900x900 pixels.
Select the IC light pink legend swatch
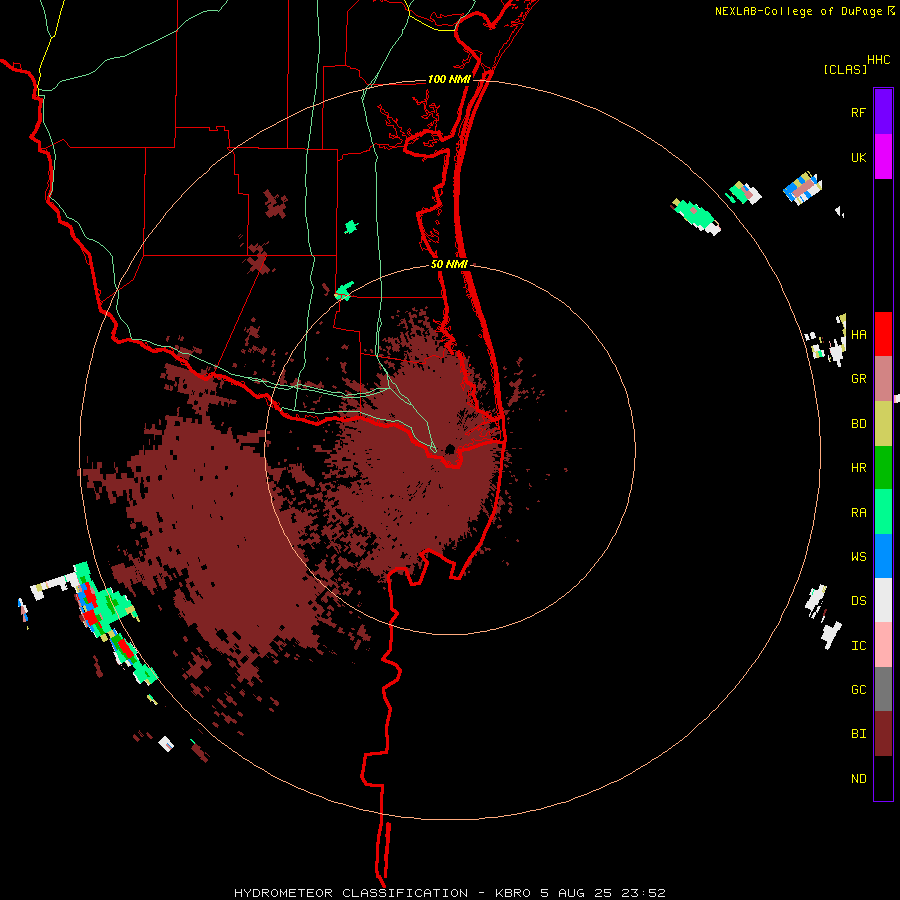point(883,645)
